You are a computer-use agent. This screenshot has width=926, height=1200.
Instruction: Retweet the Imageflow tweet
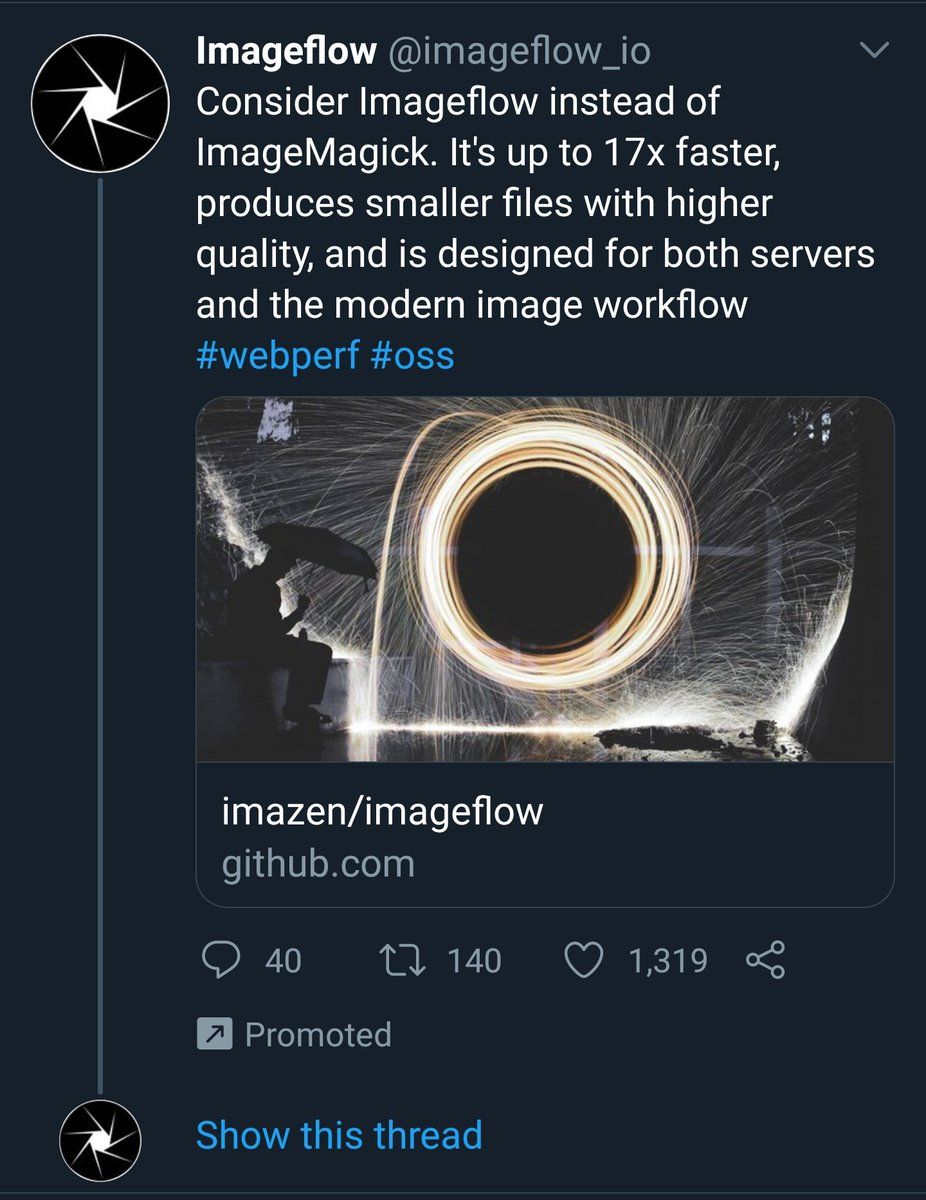click(405, 961)
